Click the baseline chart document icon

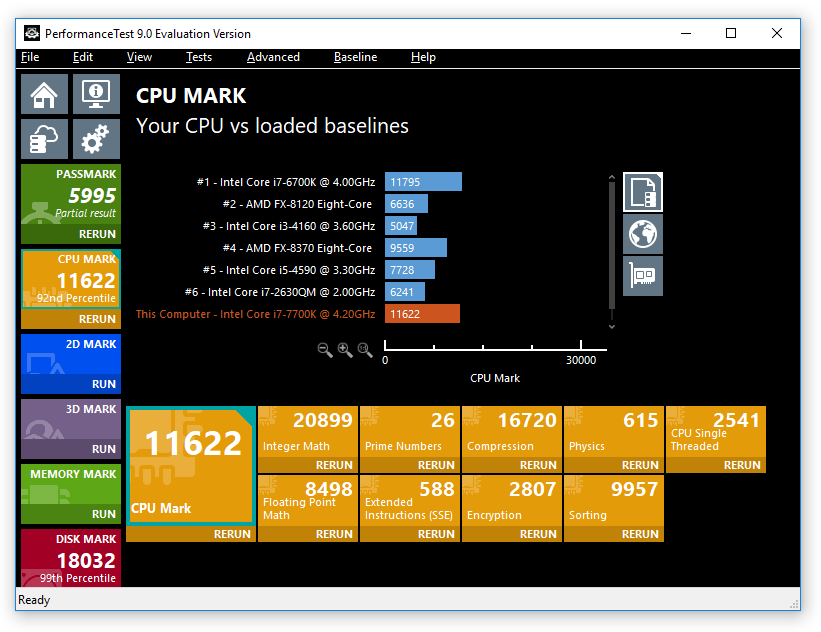(643, 192)
